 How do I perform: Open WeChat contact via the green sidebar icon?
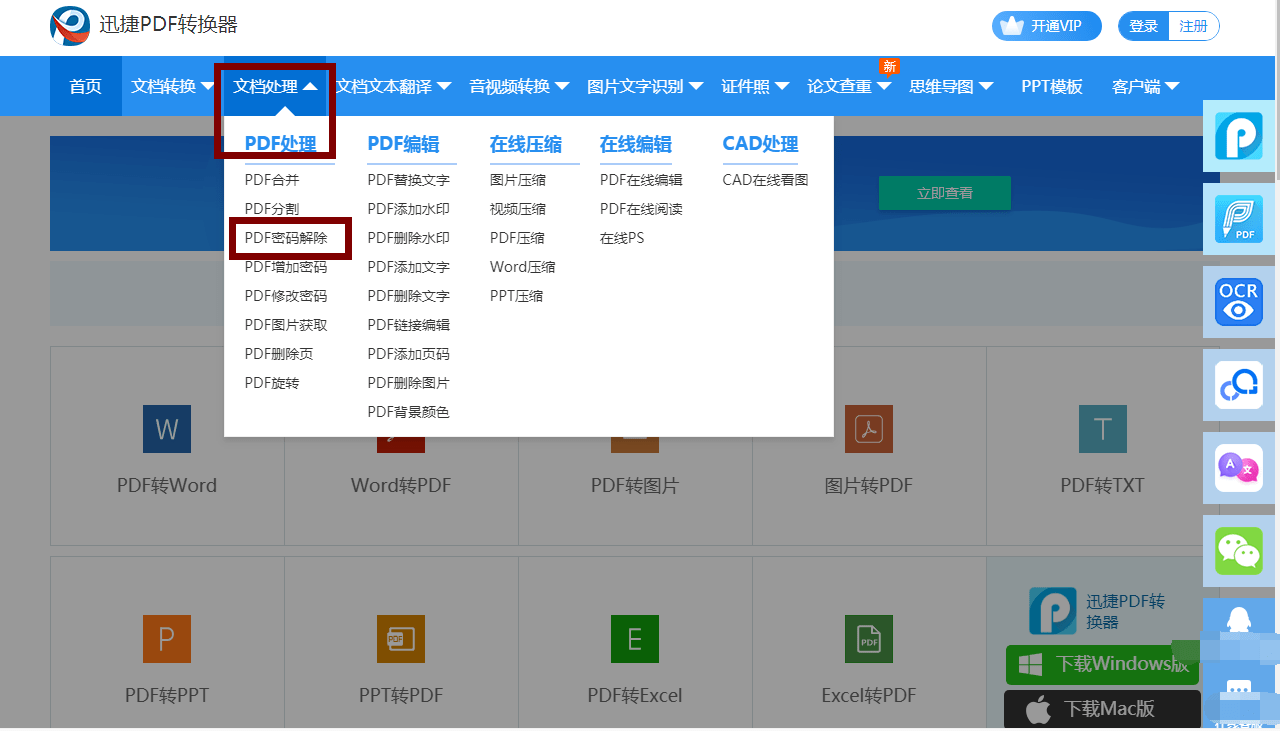[1238, 551]
